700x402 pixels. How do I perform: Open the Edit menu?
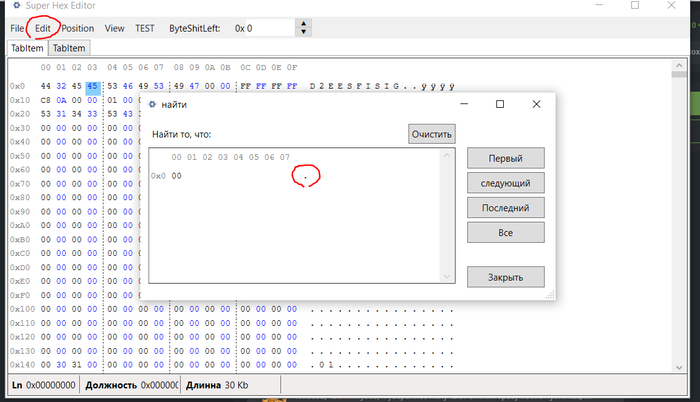pos(42,28)
